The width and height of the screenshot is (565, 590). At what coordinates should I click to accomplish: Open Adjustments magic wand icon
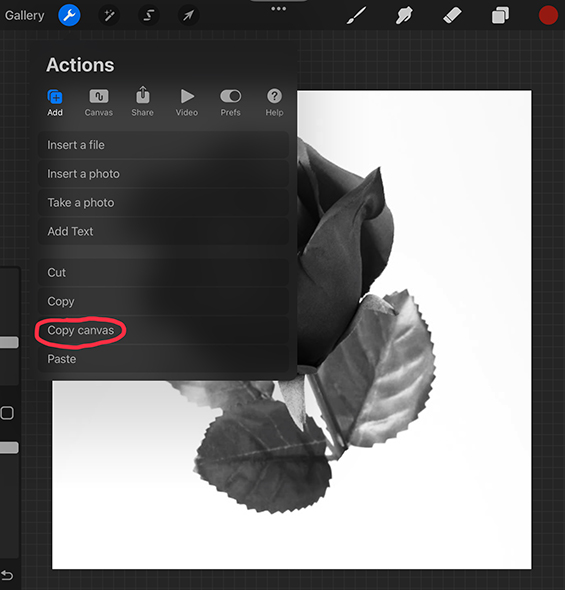click(109, 15)
